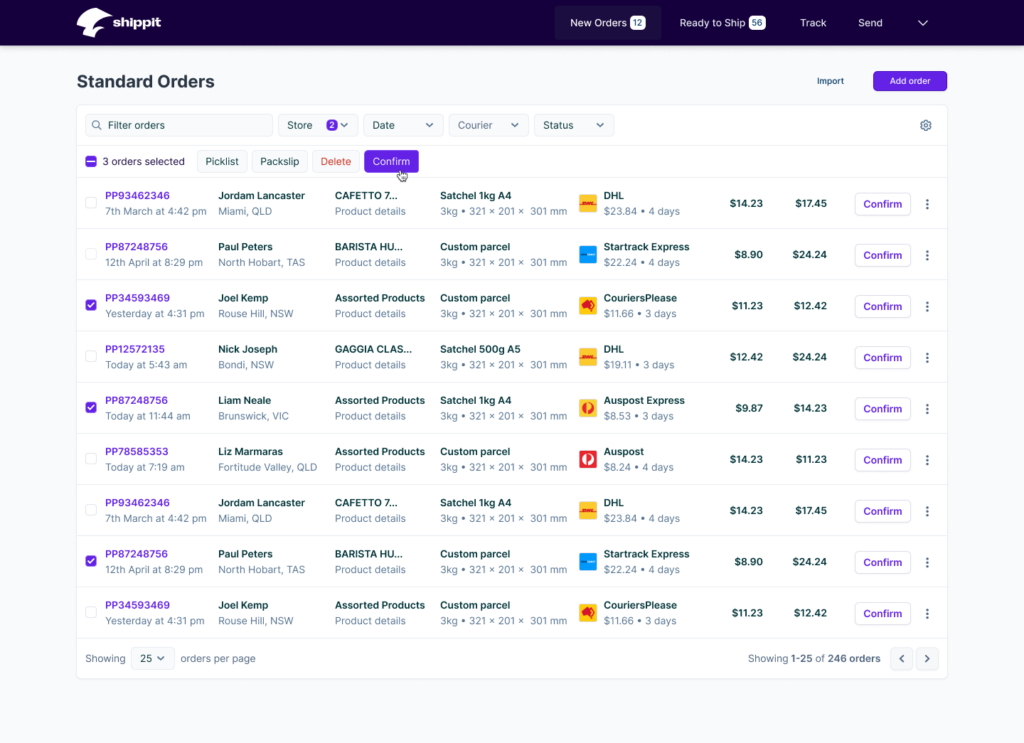1024x743 pixels.
Task: Click the Auspost logo in Liz Marmaras's row
Action: [x=588, y=460]
